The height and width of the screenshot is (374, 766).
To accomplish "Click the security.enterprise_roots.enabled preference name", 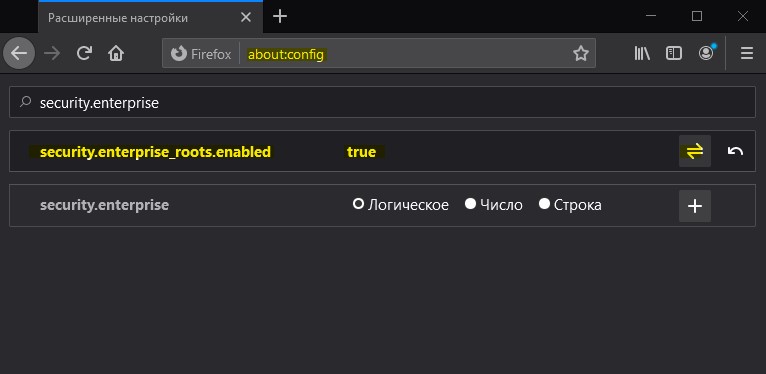I will (x=155, y=152).
